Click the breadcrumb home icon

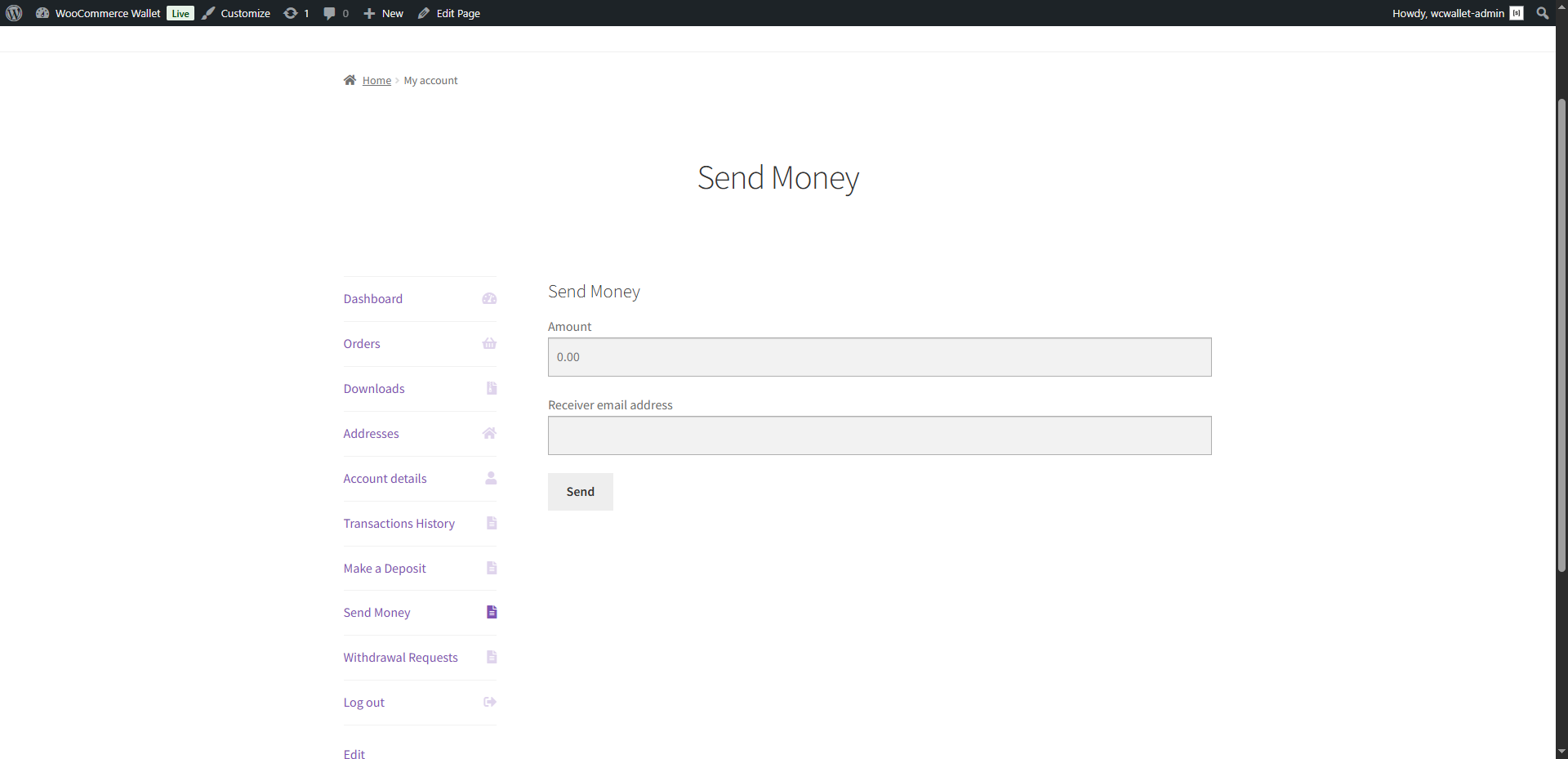tap(350, 80)
